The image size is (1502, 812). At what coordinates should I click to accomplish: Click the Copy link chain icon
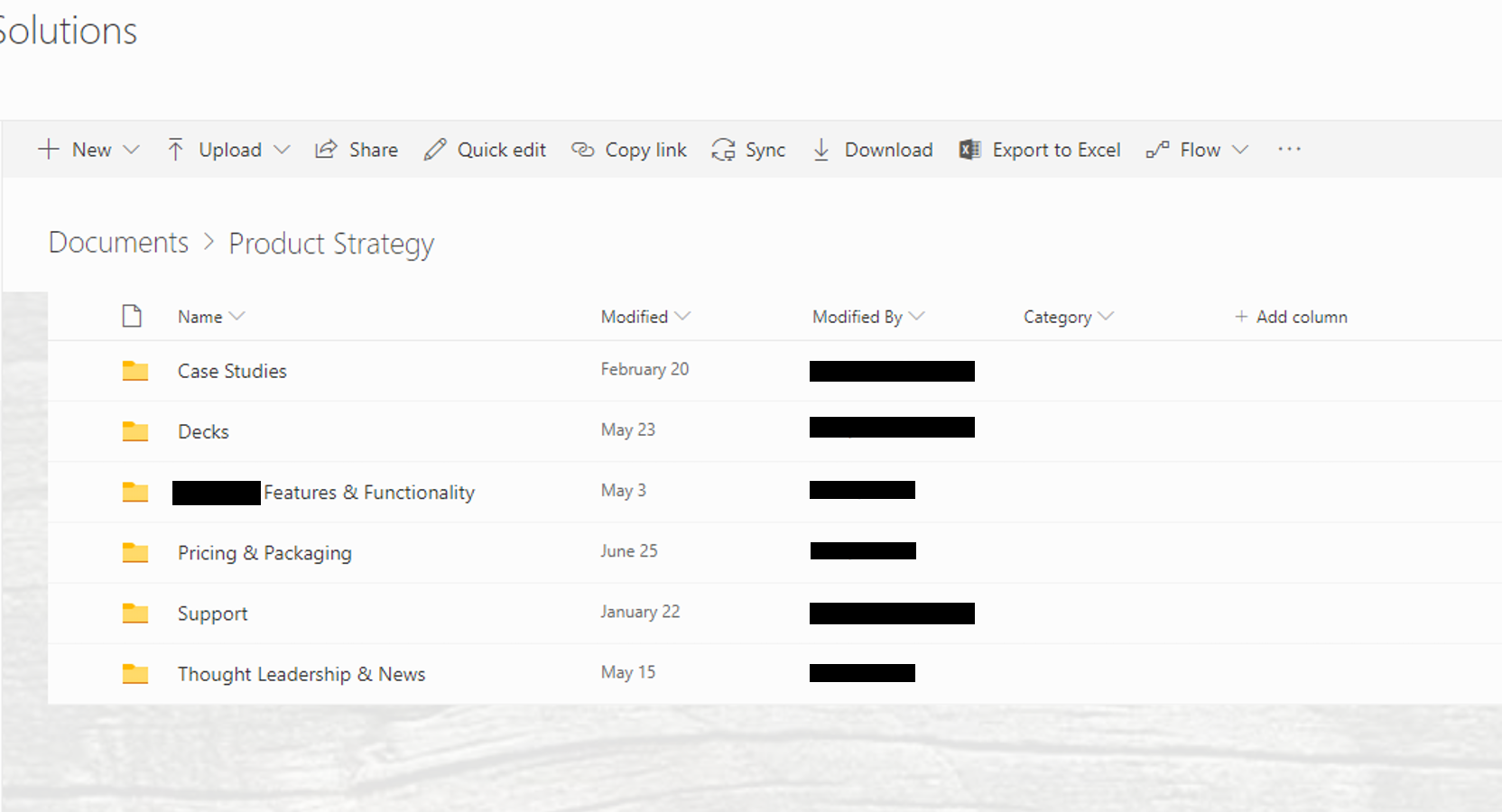583,149
